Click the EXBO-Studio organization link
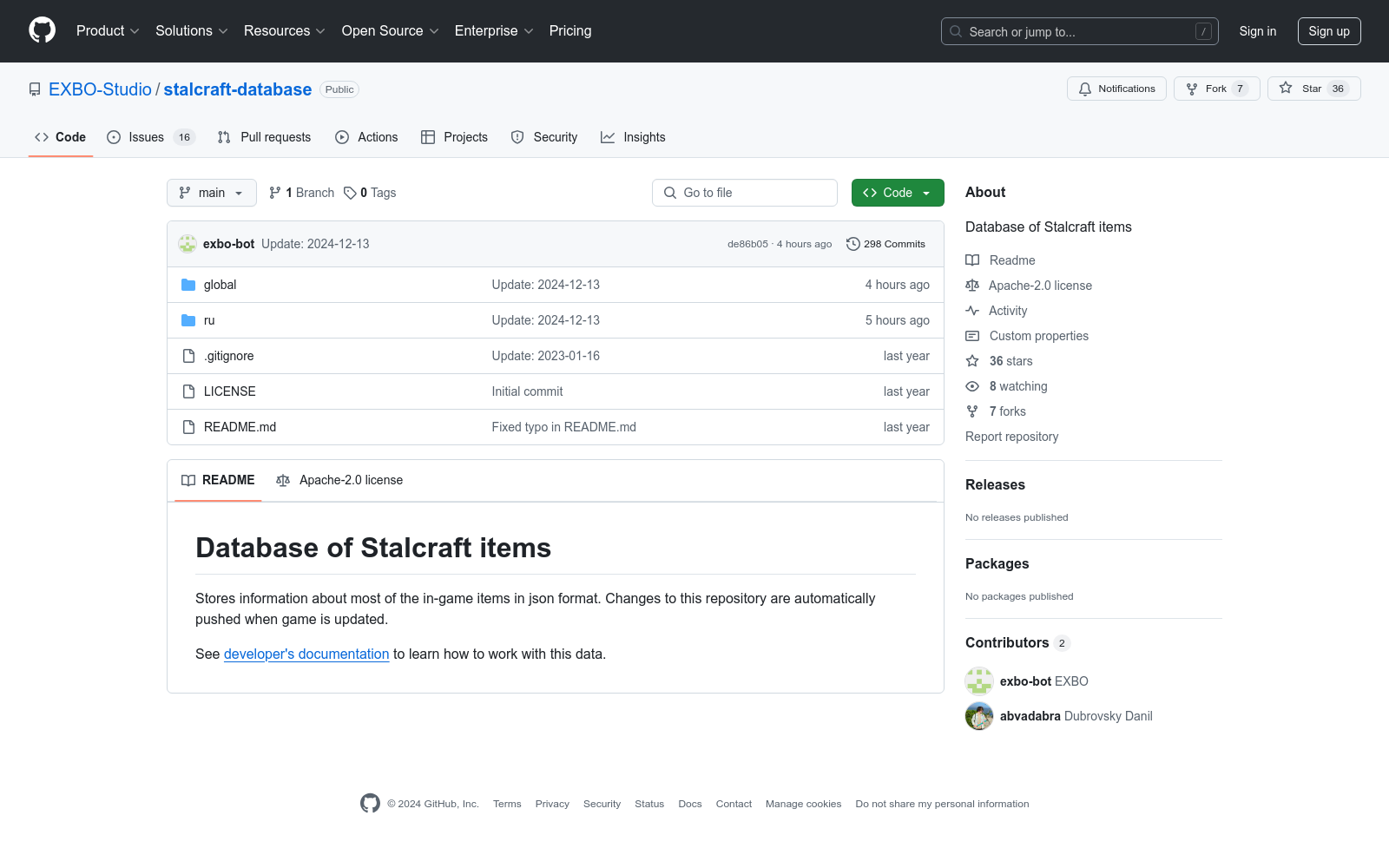This screenshot has width=1389, height=868. pos(100,89)
